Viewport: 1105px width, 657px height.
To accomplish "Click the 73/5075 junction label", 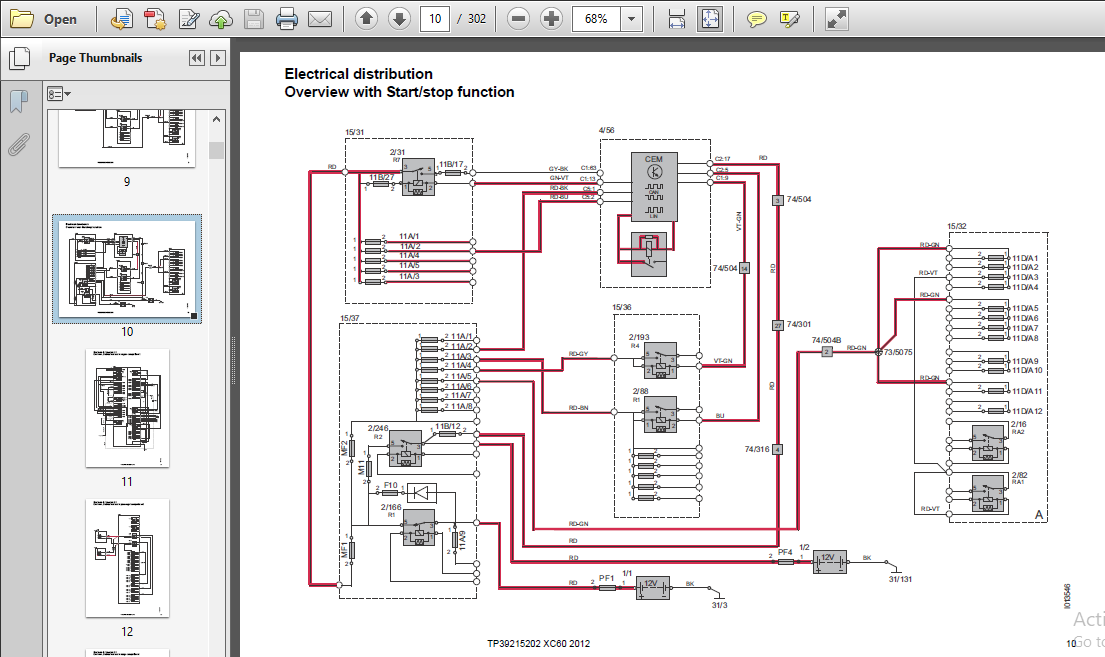I will coord(898,352).
